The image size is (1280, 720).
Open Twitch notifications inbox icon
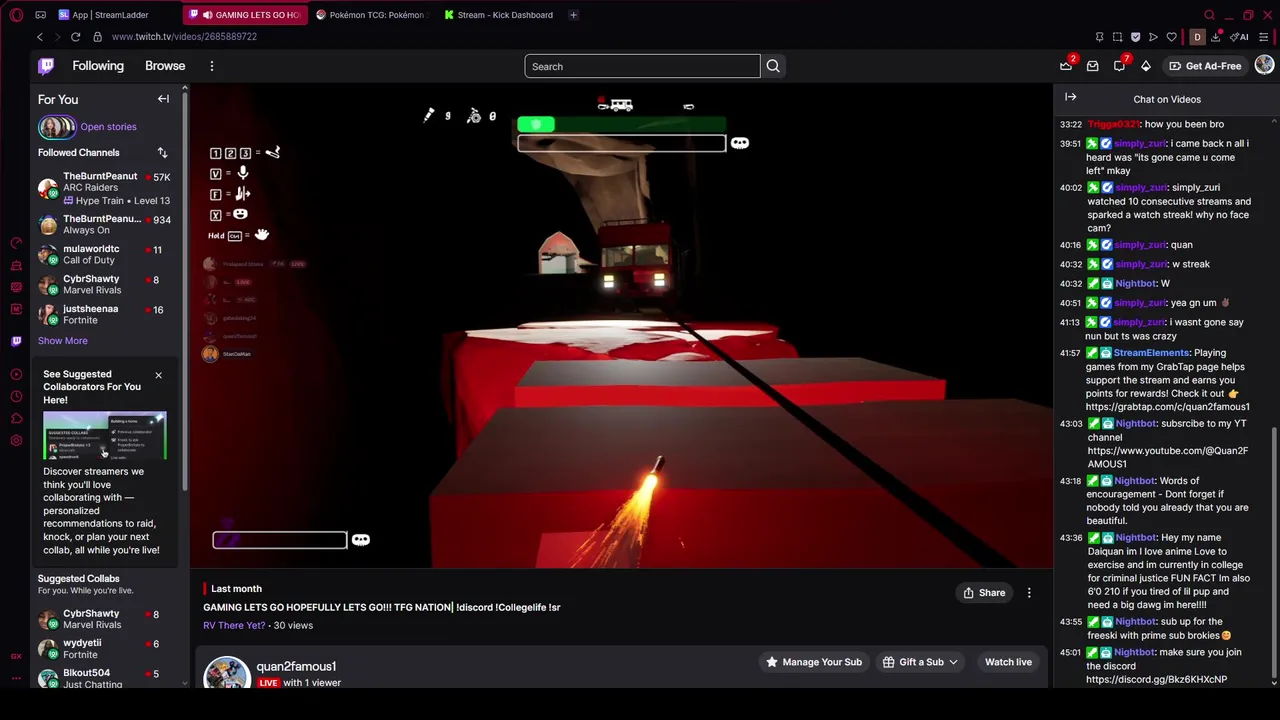[x=1092, y=66]
